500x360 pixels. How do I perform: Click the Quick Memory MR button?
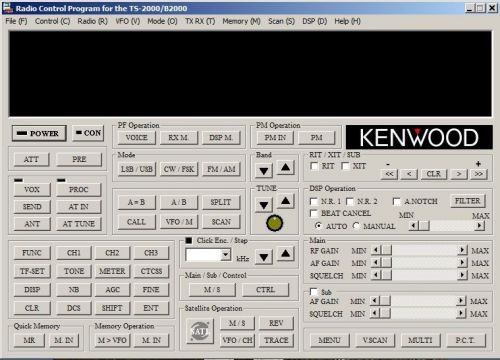[29, 340]
